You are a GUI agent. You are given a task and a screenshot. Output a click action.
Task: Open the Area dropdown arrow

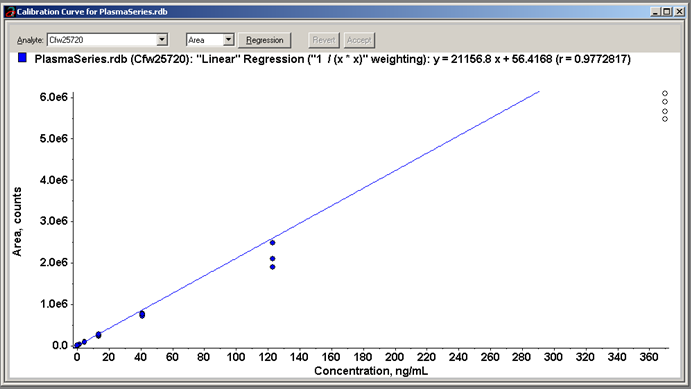[x=228, y=40]
